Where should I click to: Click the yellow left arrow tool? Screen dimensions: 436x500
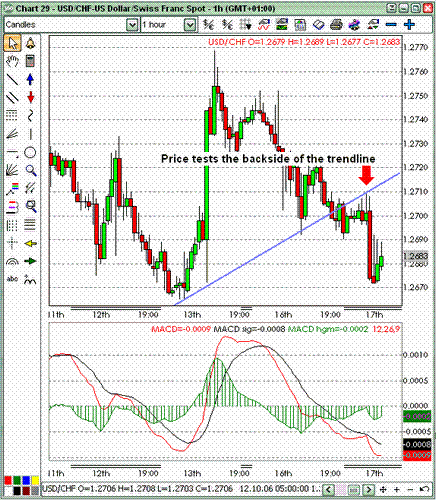[30, 243]
